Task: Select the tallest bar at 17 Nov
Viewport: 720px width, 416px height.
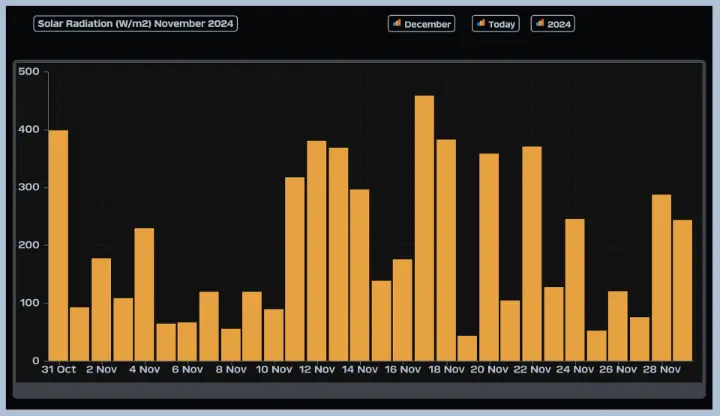Action: [424, 229]
